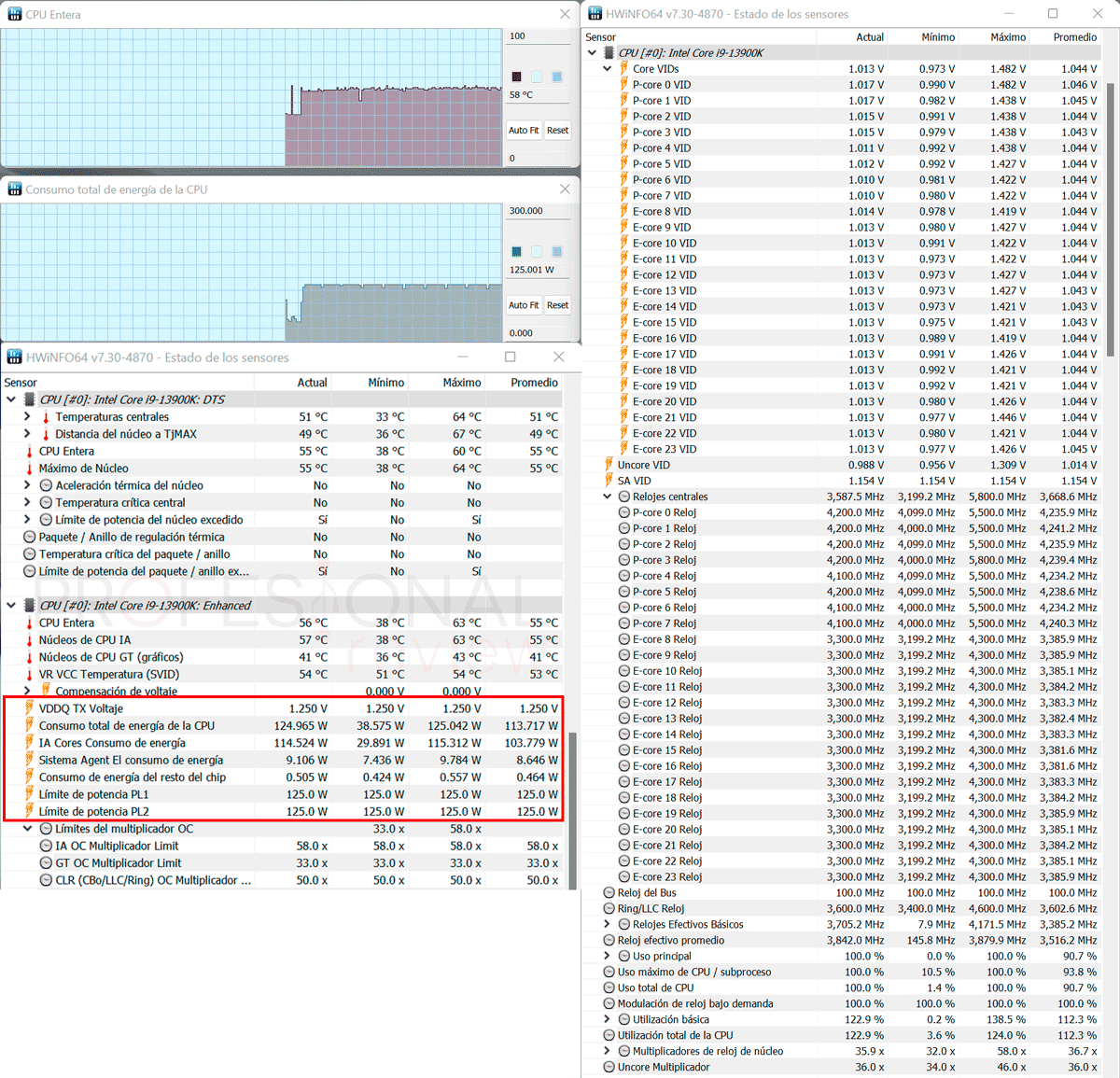Expand Temperatura crítica central row

[27, 502]
